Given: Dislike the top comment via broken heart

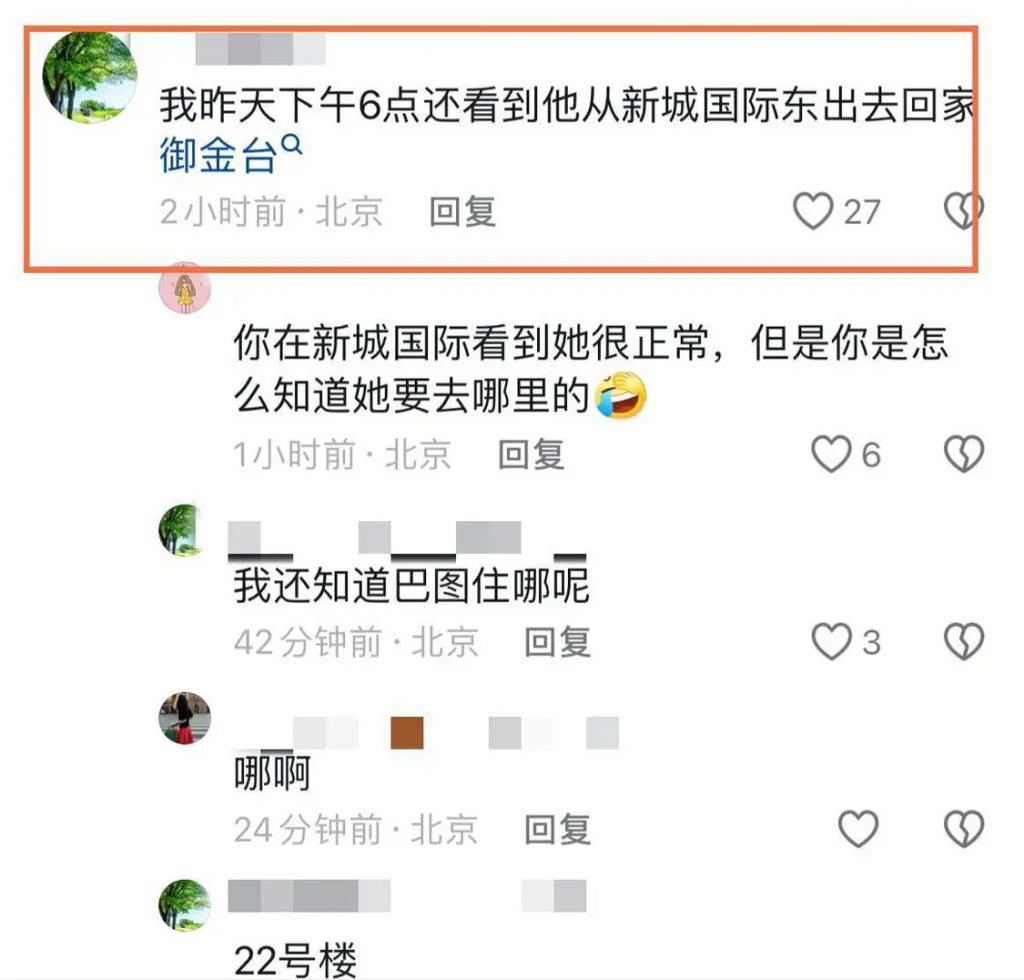Looking at the screenshot, I should (964, 210).
